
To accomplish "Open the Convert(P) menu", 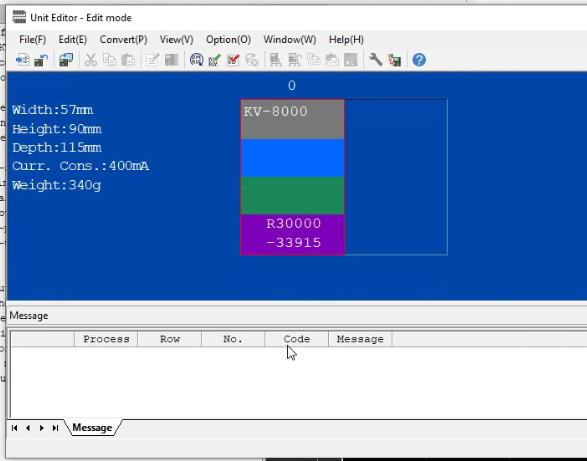I will (124, 40).
